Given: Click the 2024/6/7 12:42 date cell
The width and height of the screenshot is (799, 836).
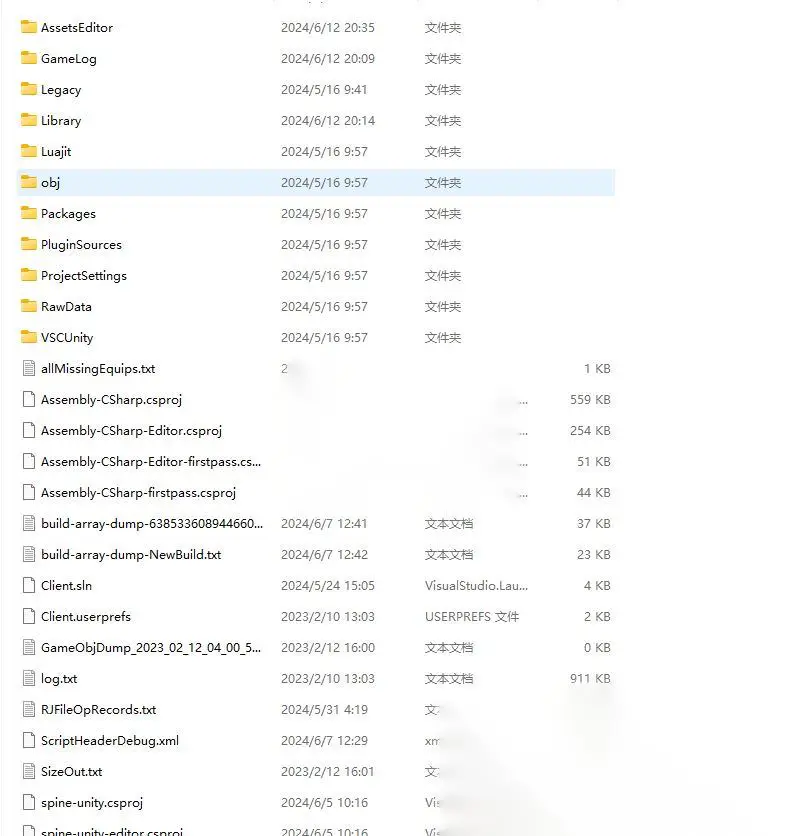Looking at the screenshot, I should pos(324,554).
